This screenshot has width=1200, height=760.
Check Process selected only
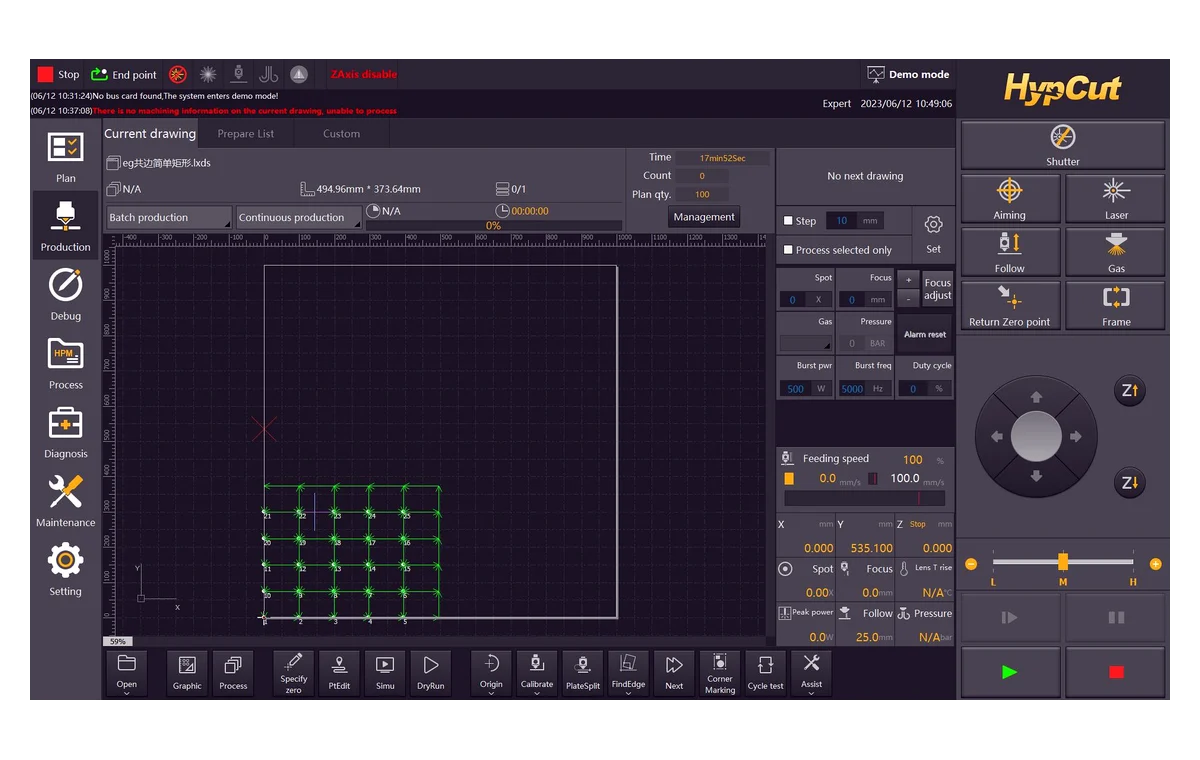pos(788,250)
